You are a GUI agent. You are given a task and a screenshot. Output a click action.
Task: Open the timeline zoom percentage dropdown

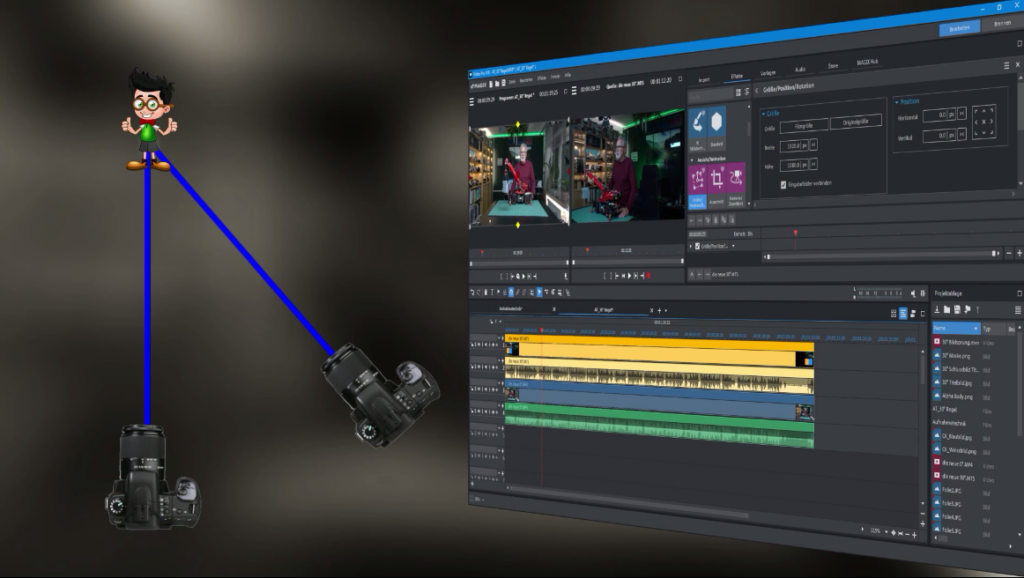[886, 532]
